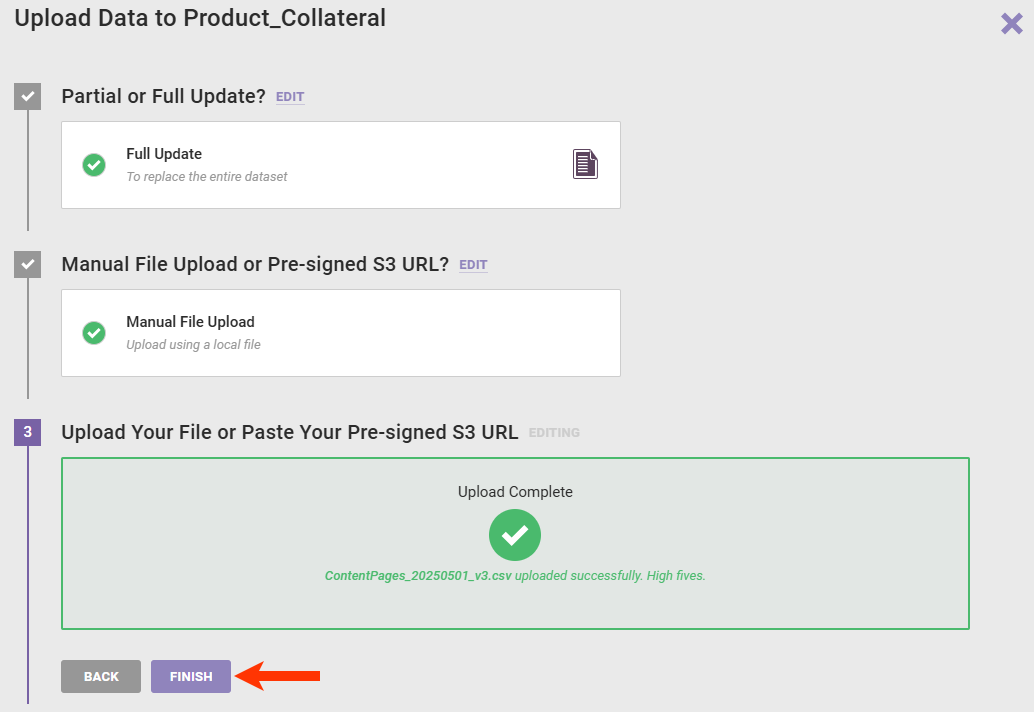
Task: Close the Upload Data dialog
Action: (1011, 23)
